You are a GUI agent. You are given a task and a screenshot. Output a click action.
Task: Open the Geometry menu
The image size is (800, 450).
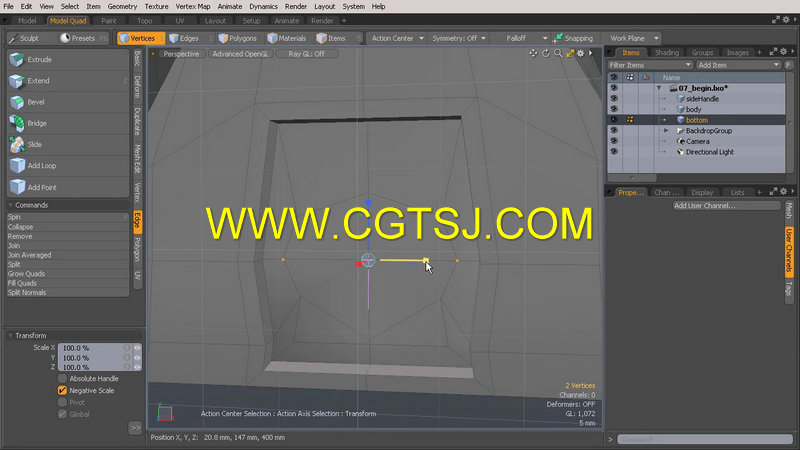click(x=122, y=7)
